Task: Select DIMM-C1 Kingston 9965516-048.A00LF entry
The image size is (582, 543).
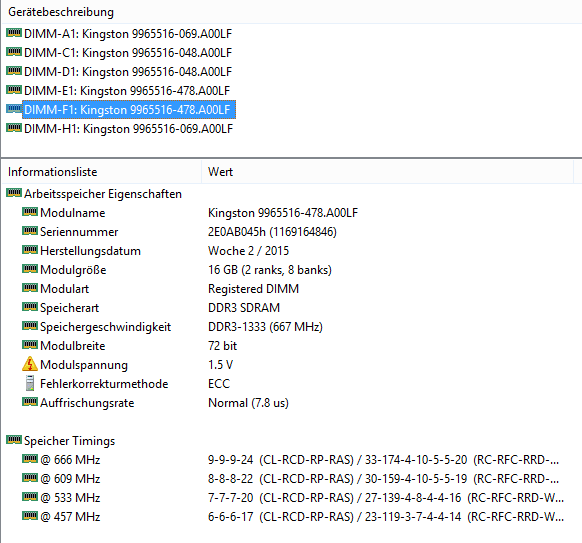Action: click(128, 53)
